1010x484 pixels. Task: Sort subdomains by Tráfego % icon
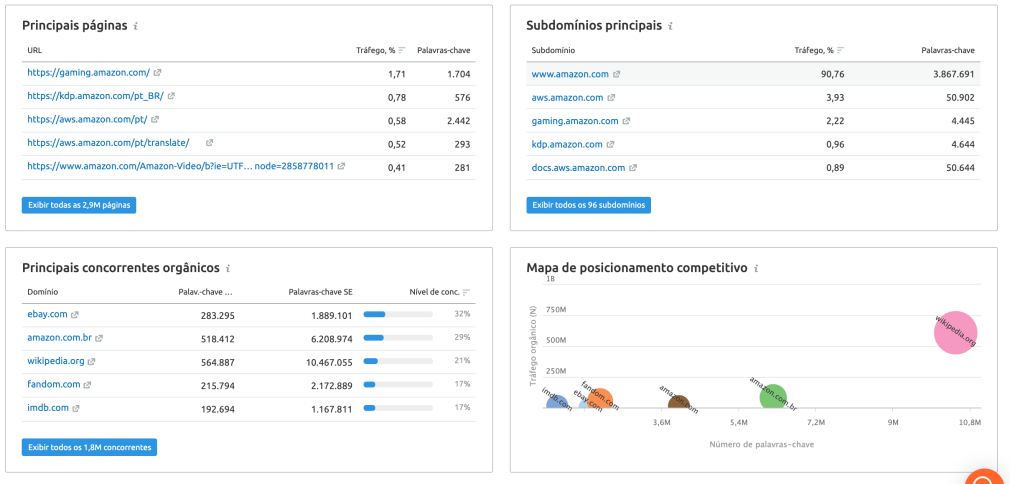tap(841, 50)
